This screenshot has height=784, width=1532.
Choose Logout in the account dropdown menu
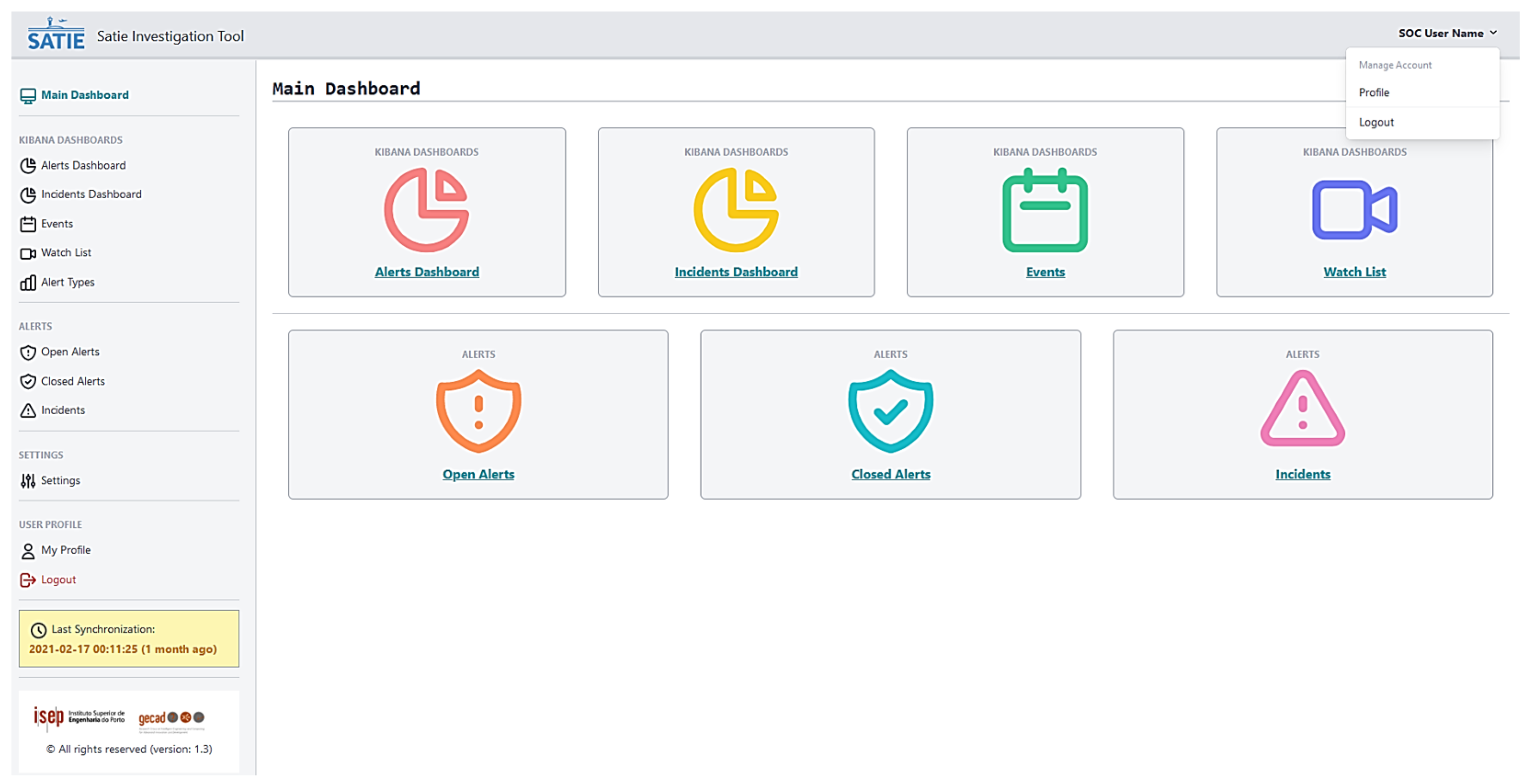(x=1376, y=122)
